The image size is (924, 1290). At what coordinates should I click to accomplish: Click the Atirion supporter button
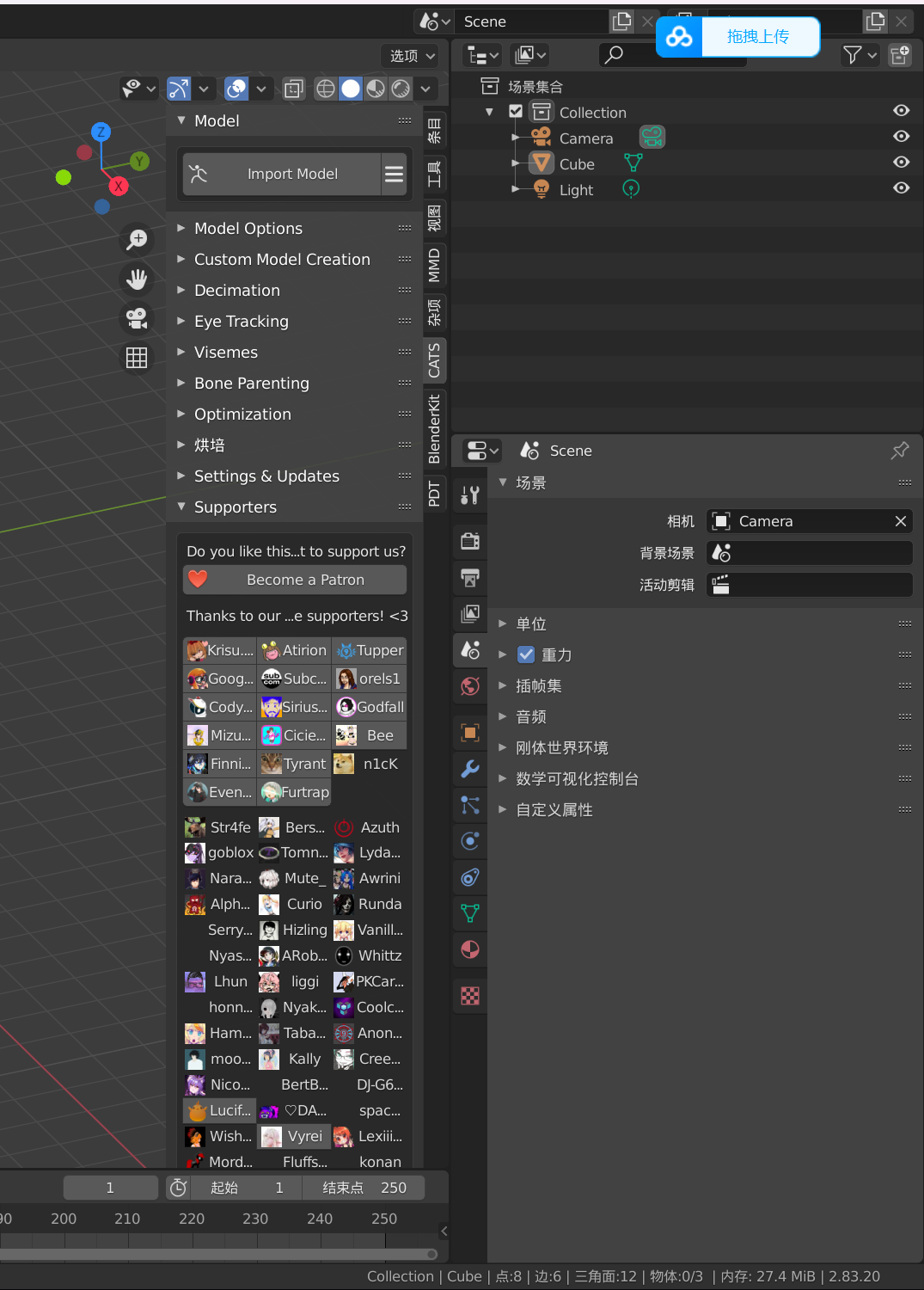[294, 650]
